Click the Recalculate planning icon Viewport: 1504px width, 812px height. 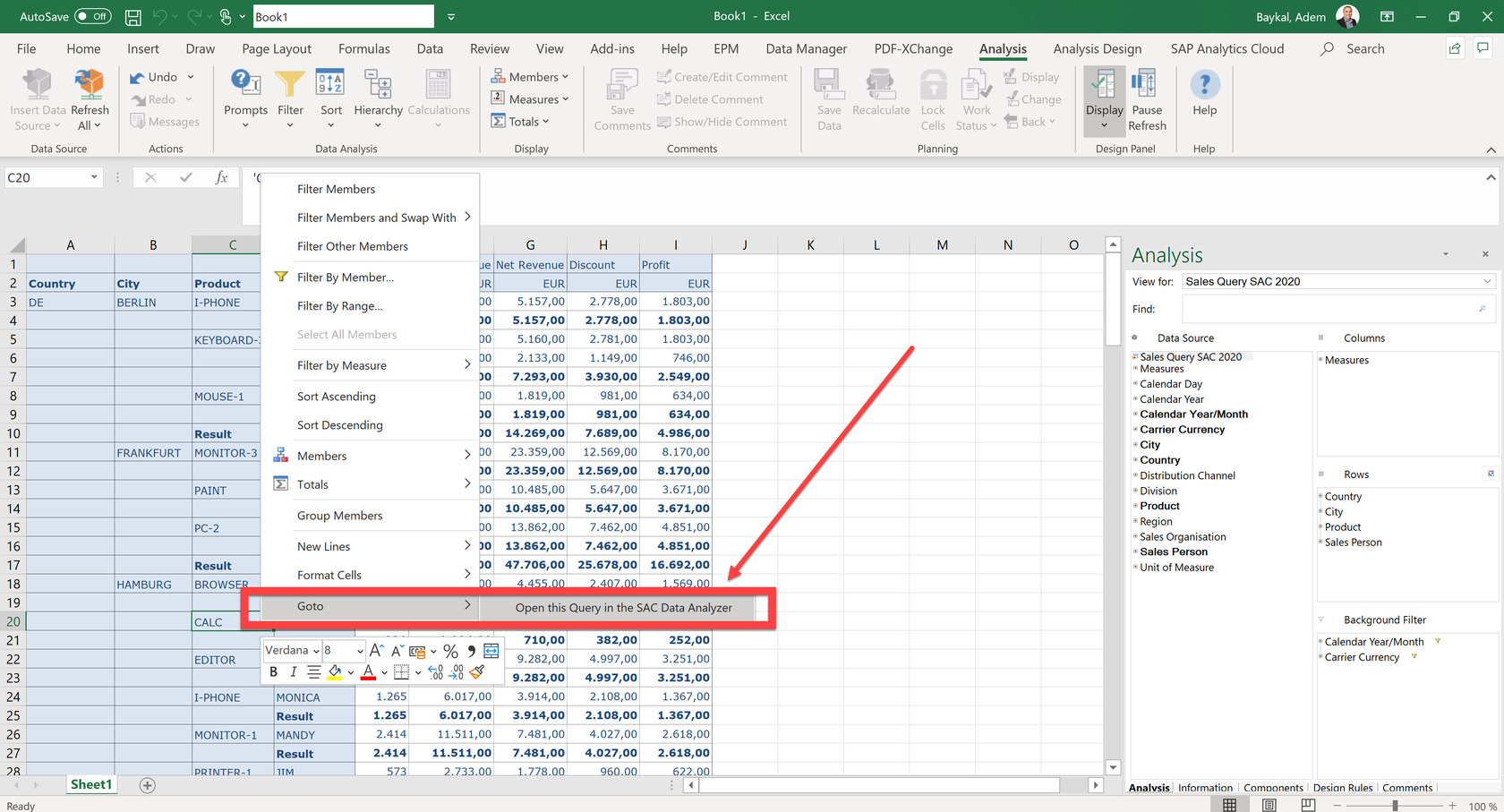pyautogui.click(x=881, y=85)
